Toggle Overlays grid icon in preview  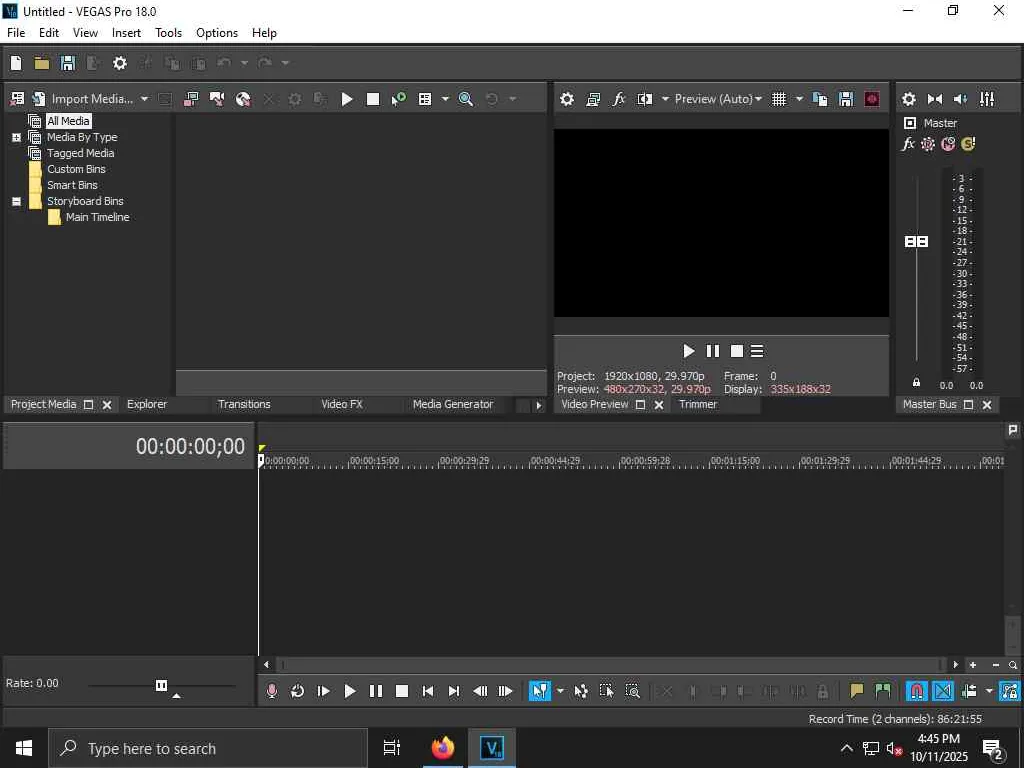click(779, 99)
